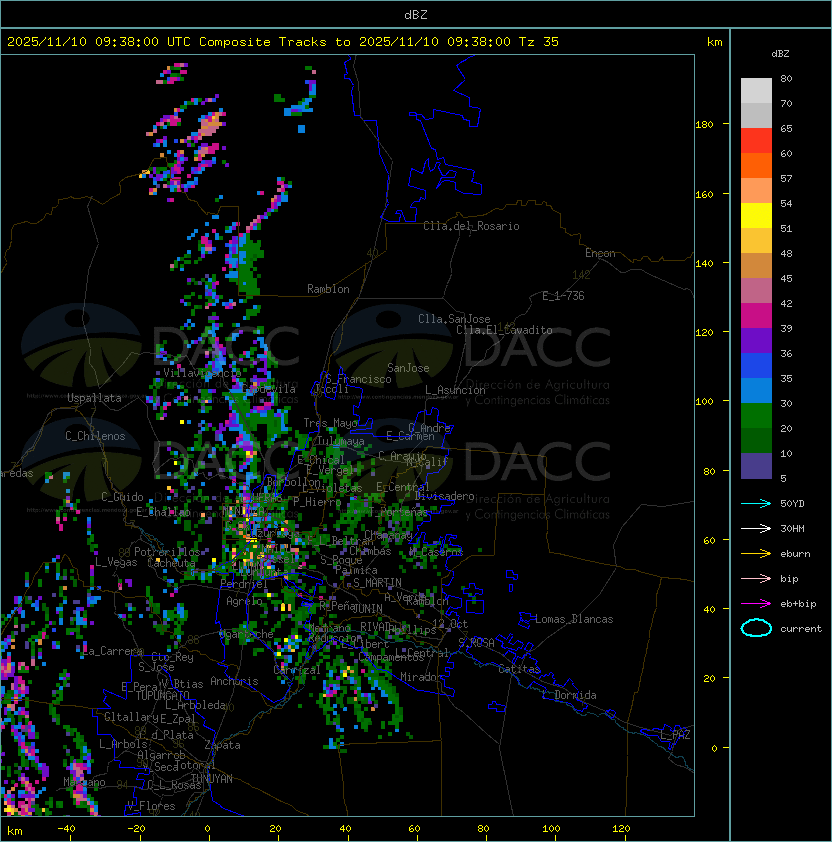The height and width of the screenshot is (842, 832).
Task: Click the TUPUNGATO map label
Action: 162,696
